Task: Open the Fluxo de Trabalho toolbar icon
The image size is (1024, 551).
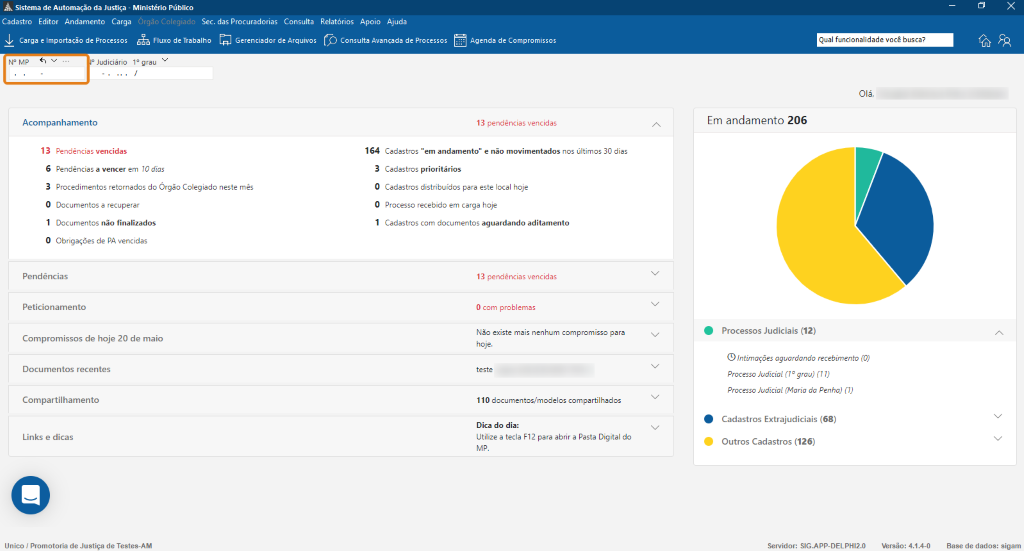Action: pyautogui.click(x=144, y=41)
